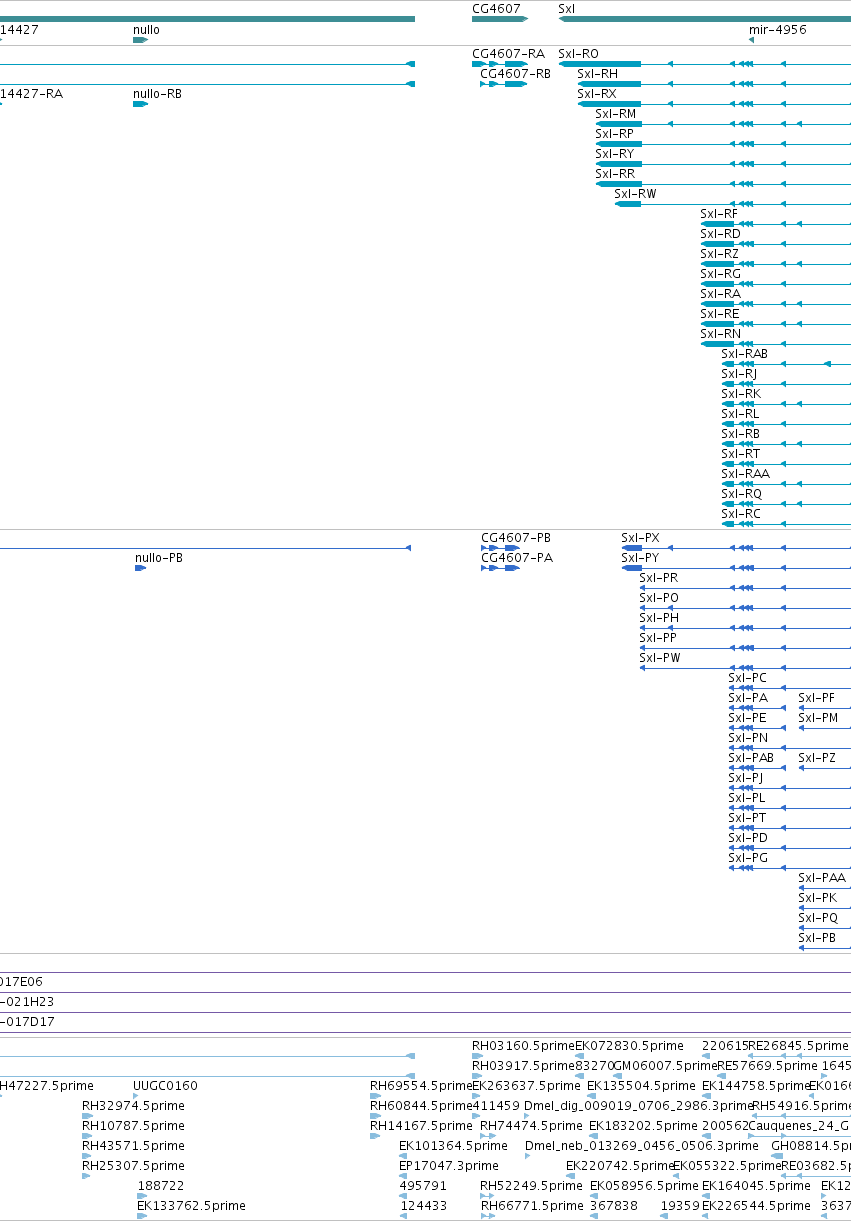Select polypeptide label Sxl-PO
Viewport: 851px width, 1221px height.
tap(659, 598)
